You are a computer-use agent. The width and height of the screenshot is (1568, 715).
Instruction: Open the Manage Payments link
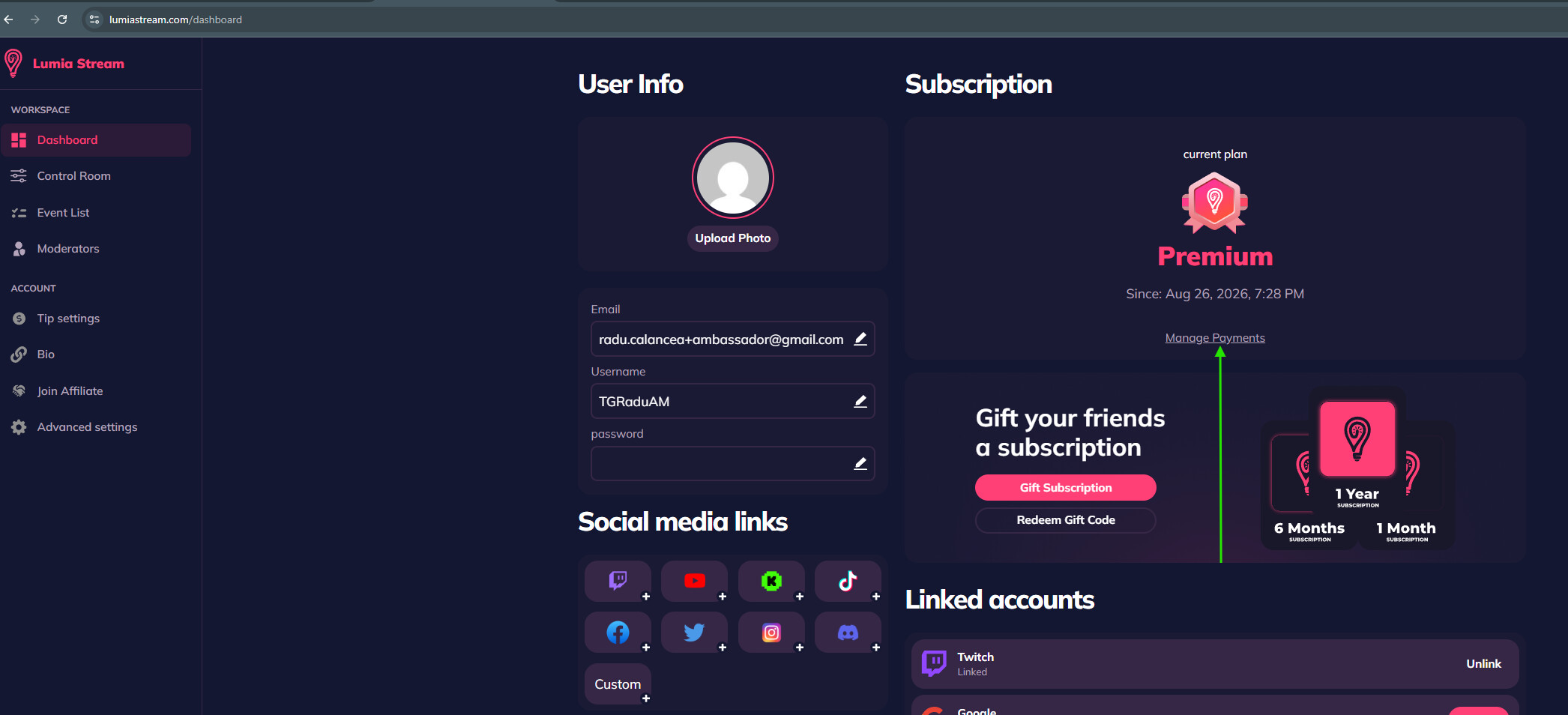pyautogui.click(x=1214, y=338)
